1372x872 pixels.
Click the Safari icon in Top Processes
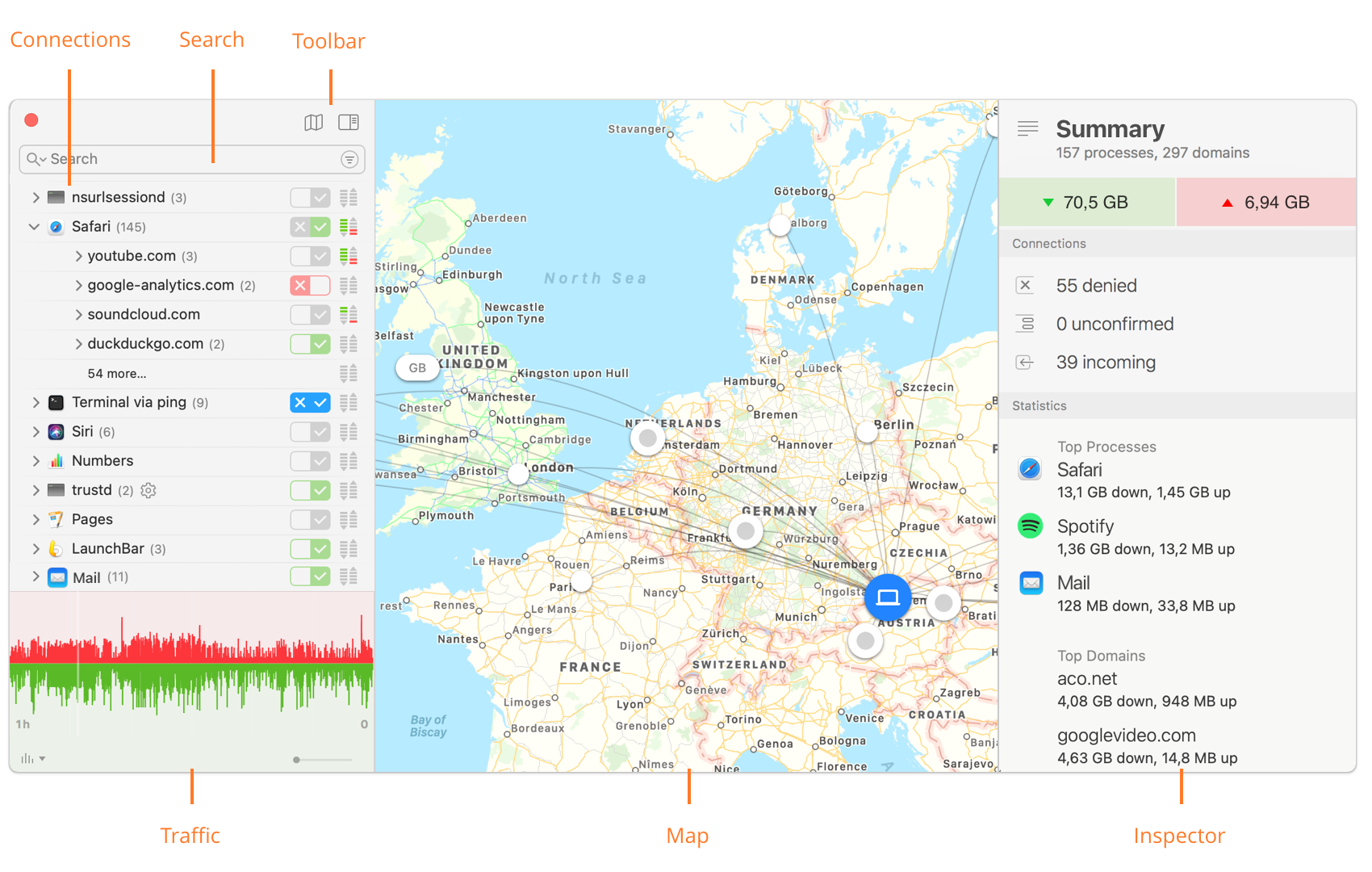[1031, 469]
